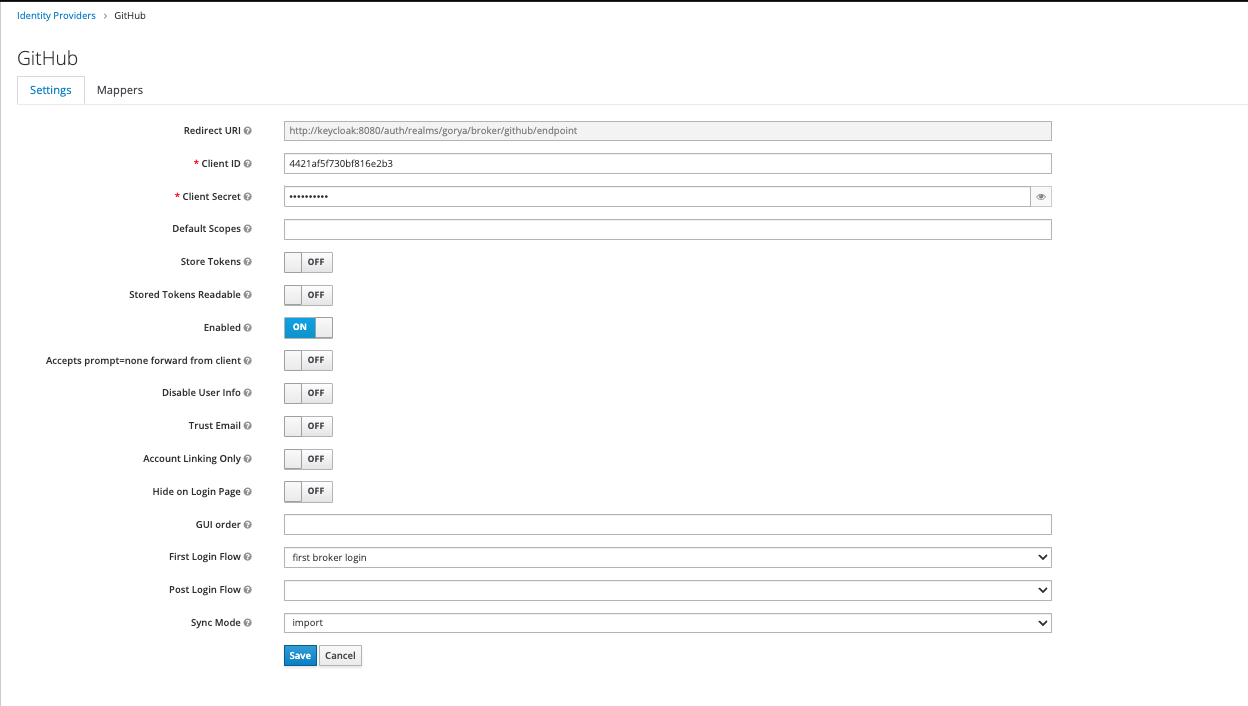Viewport: 1248px width, 706px height.
Task: Click the help icon next to Trust Email
Action: coord(248,426)
